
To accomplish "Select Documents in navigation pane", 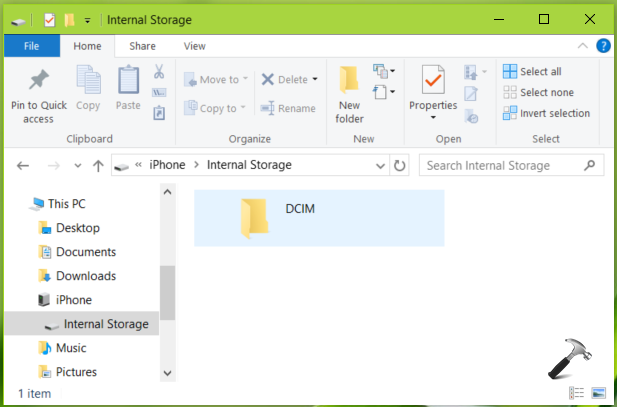I will point(78,252).
